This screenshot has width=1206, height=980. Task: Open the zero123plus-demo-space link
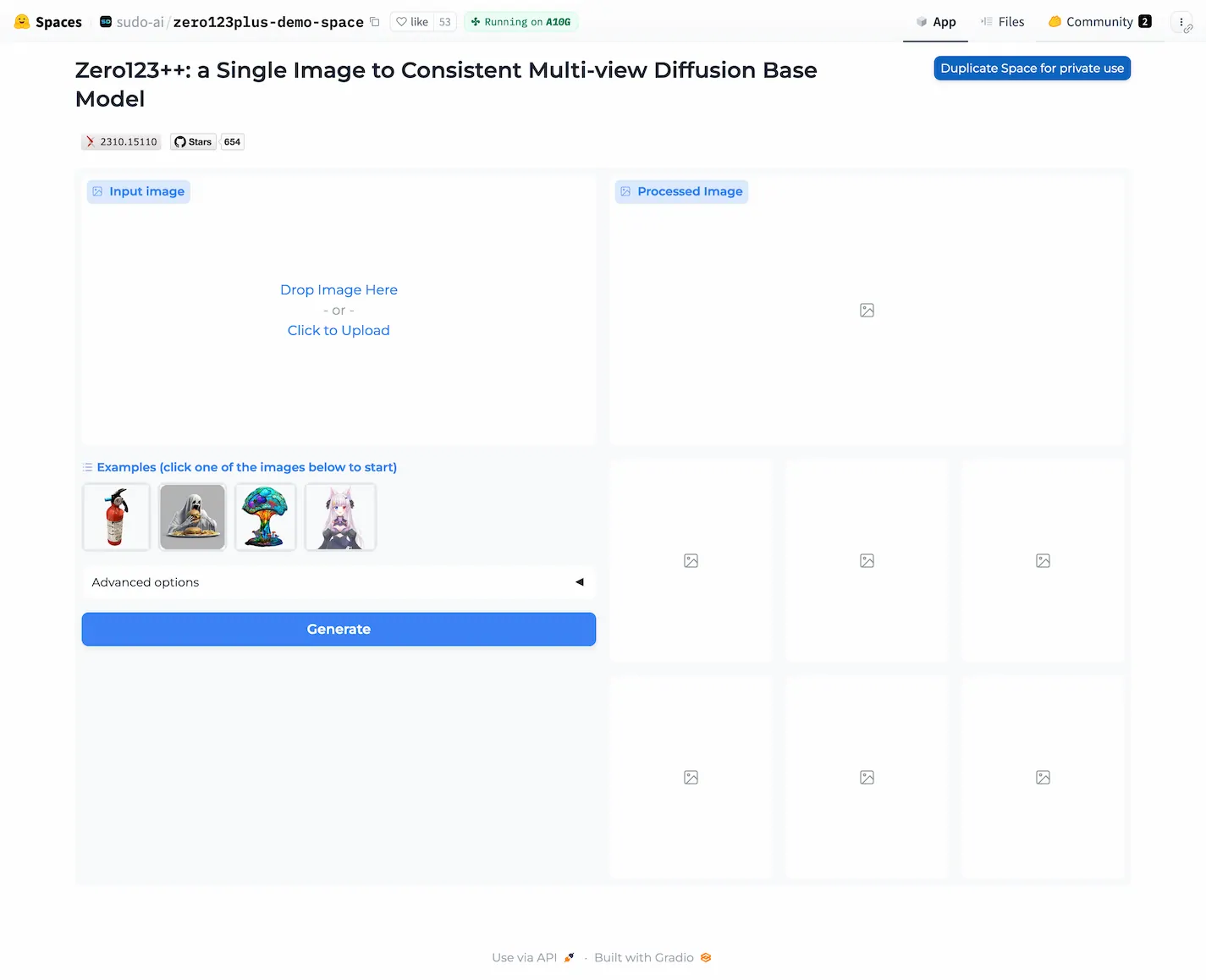pos(268,22)
